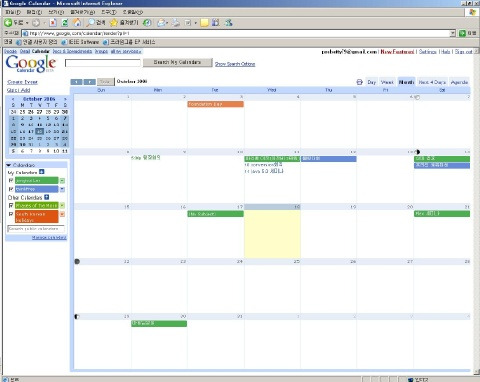Screen dimensions: 480x382
Task: Click the Edit page toolbar icon
Action: click(188, 23)
